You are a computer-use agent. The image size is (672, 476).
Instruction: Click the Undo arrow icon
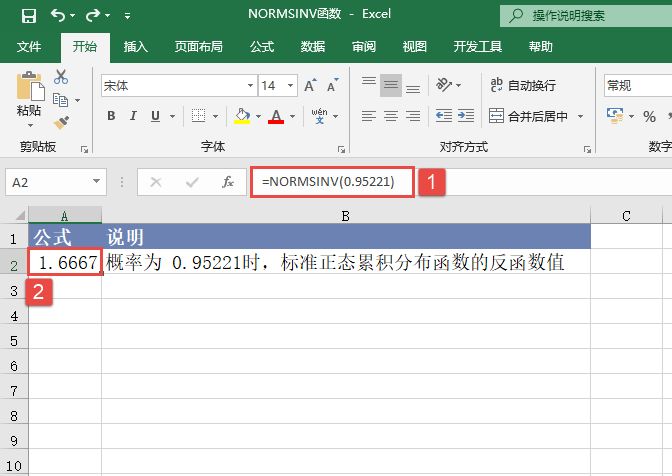click(x=59, y=16)
